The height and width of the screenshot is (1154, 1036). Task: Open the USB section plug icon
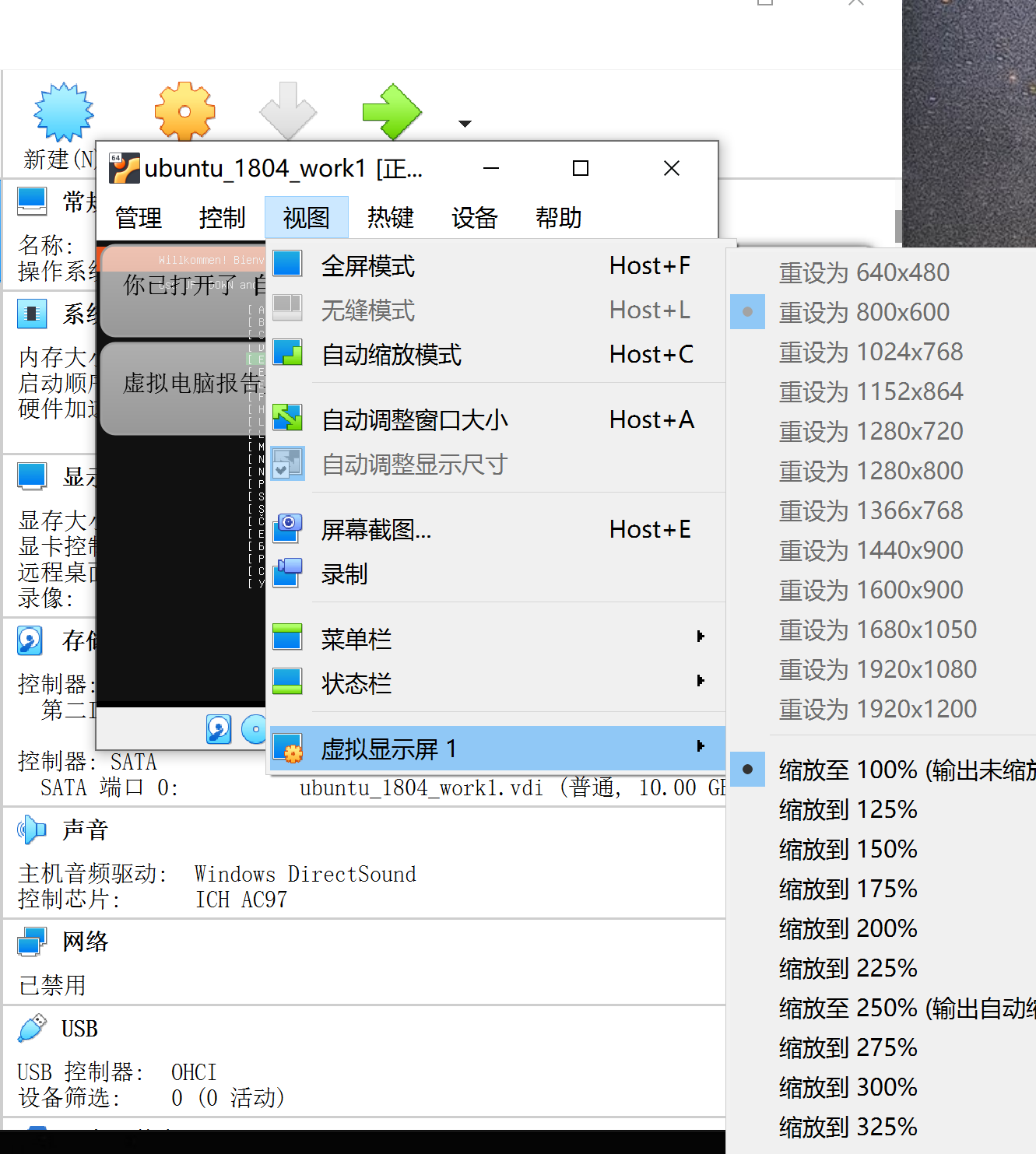[x=32, y=1028]
